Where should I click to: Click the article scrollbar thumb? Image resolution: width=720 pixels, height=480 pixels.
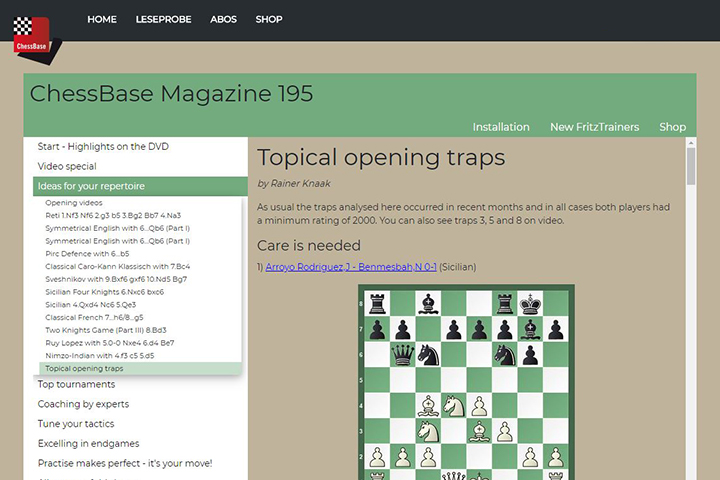pyautogui.click(x=691, y=166)
